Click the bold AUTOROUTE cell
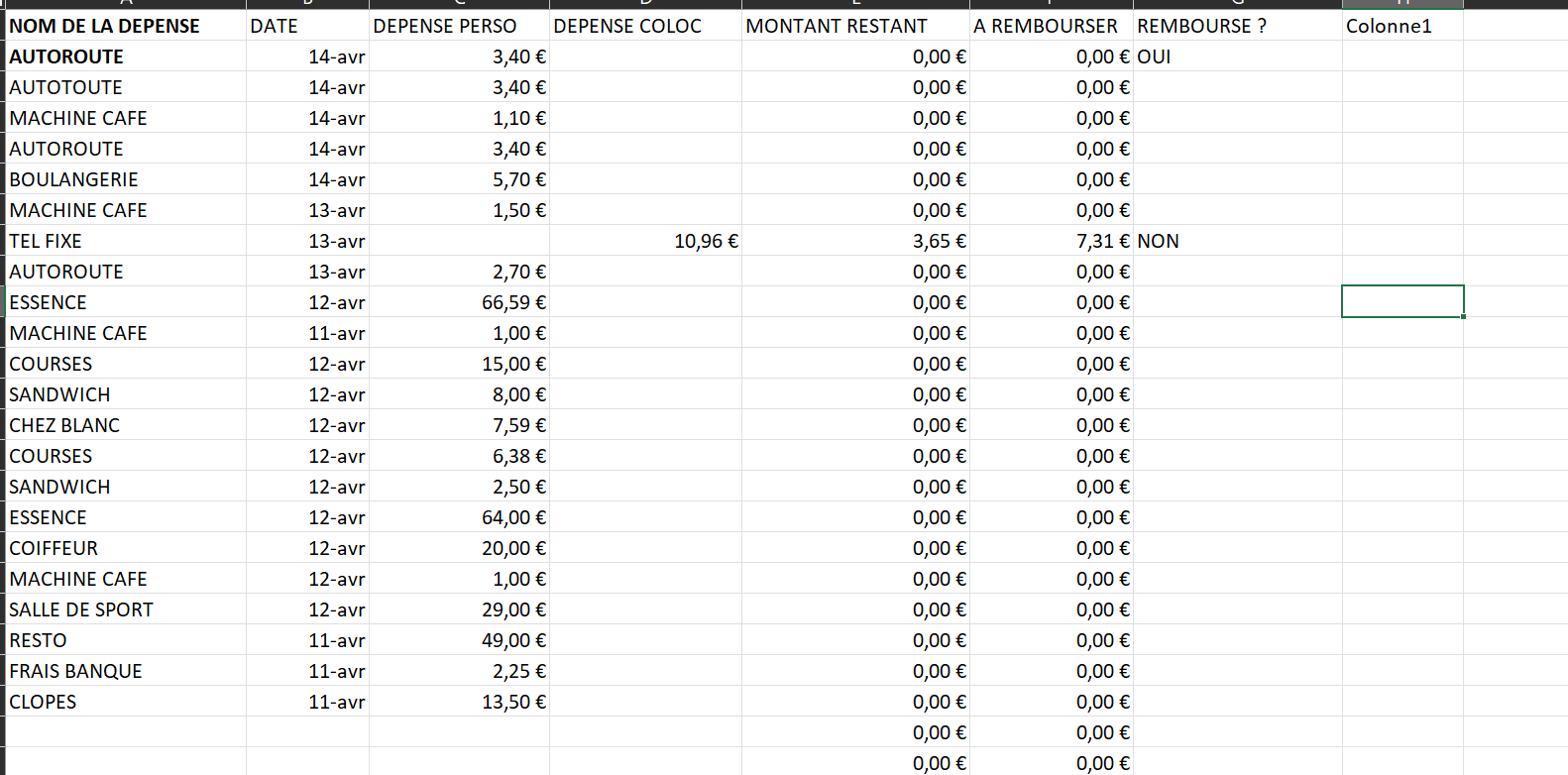This screenshot has height=775, width=1568. (x=126, y=56)
